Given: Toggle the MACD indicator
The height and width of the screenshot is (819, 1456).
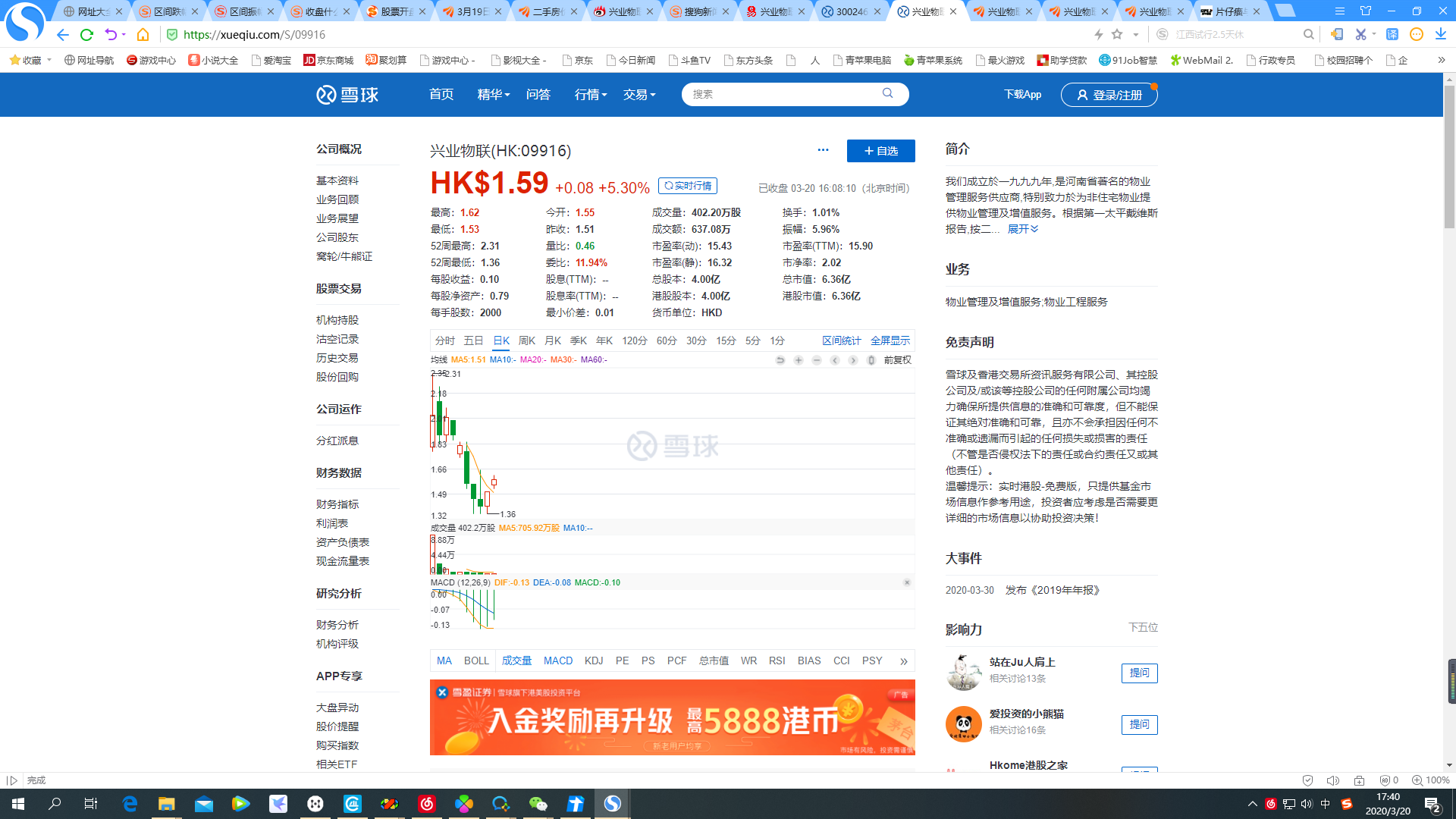Looking at the screenshot, I should (558, 661).
